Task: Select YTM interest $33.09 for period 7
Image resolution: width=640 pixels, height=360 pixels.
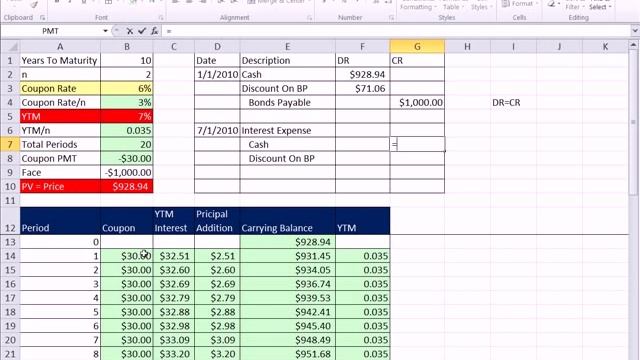Action: [174, 340]
